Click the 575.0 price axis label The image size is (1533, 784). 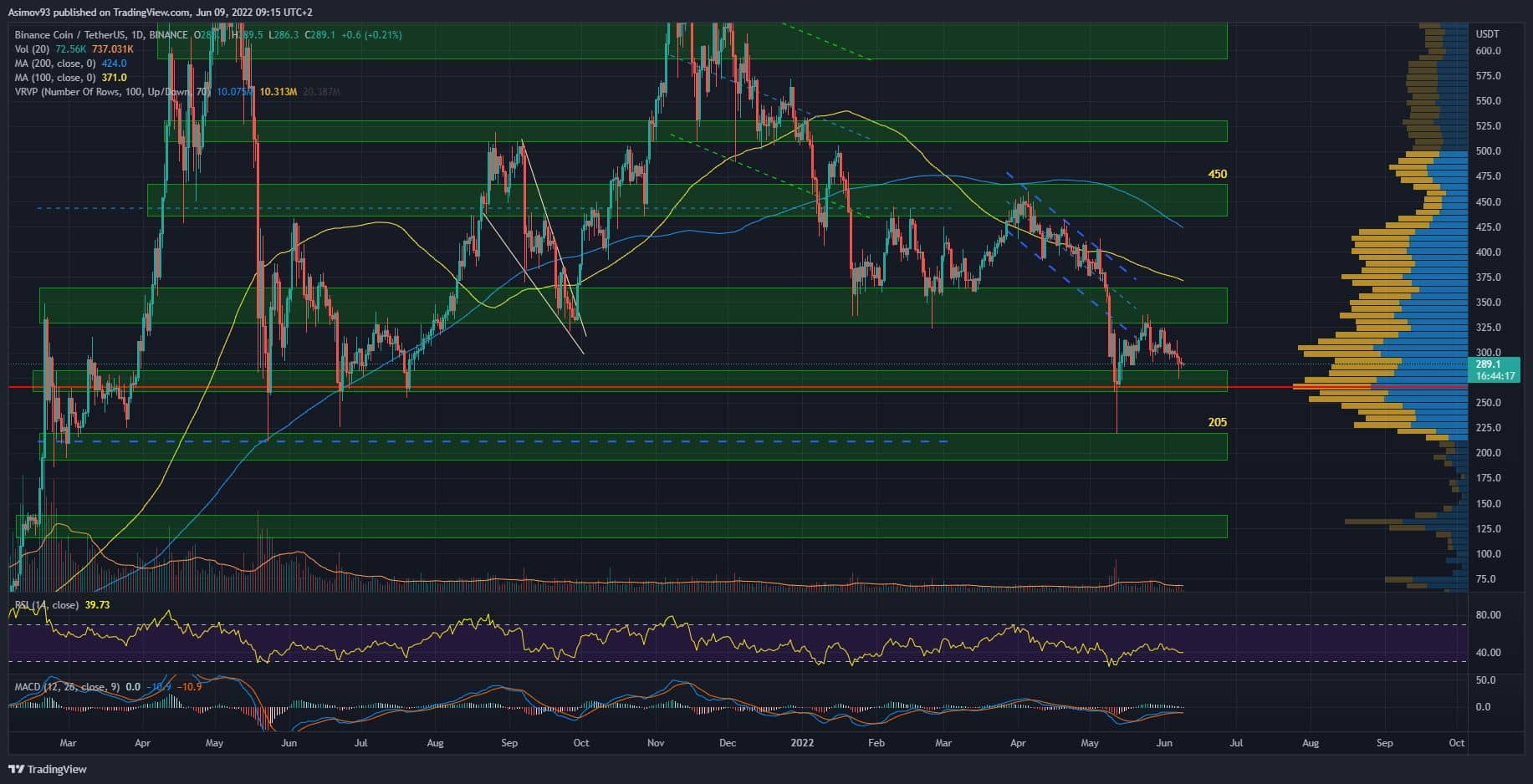click(1488, 76)
